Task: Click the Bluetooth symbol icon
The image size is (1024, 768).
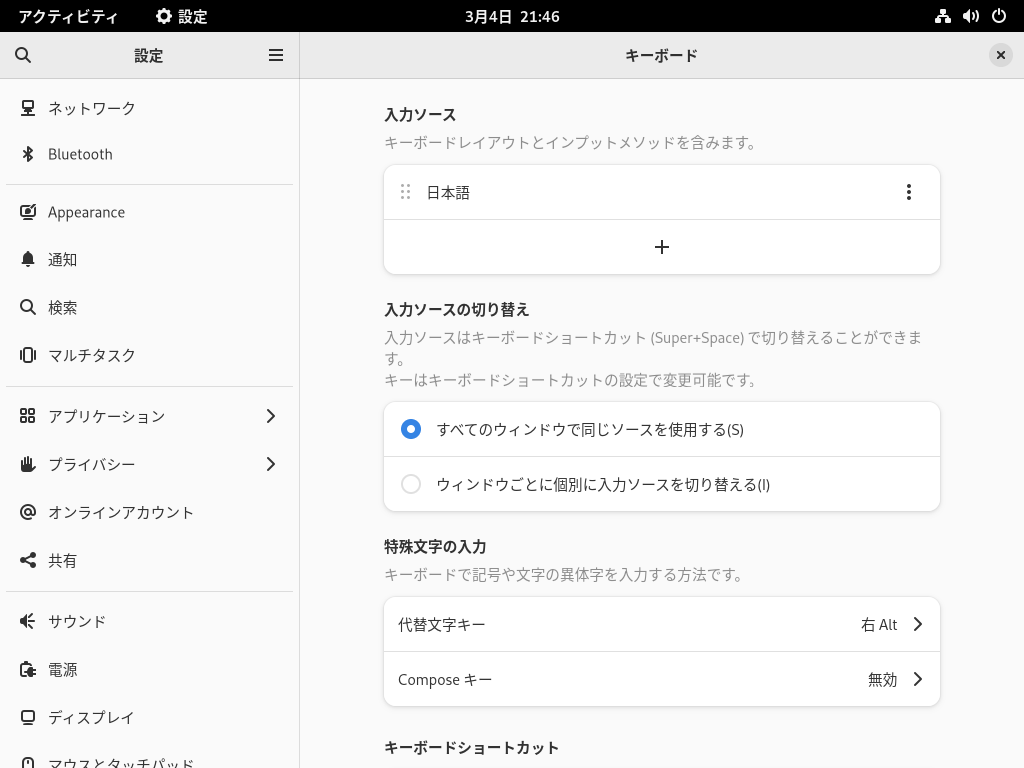Action: pos(27,154)
